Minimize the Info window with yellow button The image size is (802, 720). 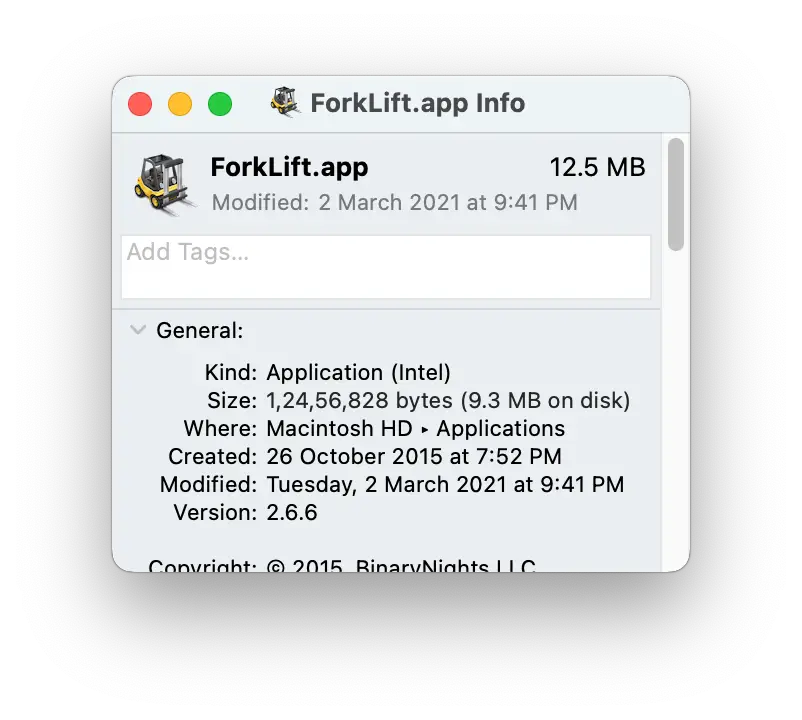(x=180, y=104)
